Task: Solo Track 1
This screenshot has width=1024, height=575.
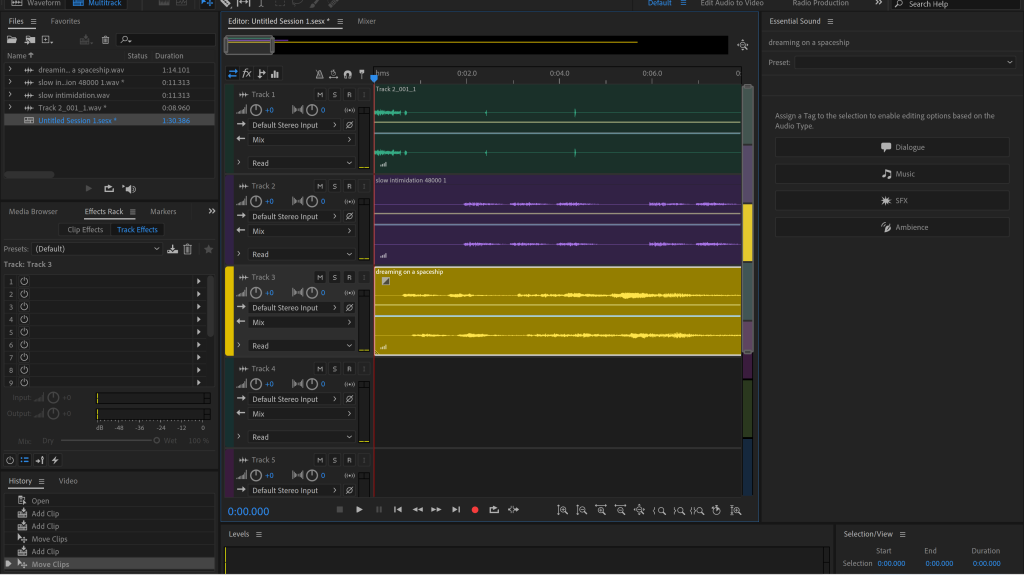Action: (335, 95)
